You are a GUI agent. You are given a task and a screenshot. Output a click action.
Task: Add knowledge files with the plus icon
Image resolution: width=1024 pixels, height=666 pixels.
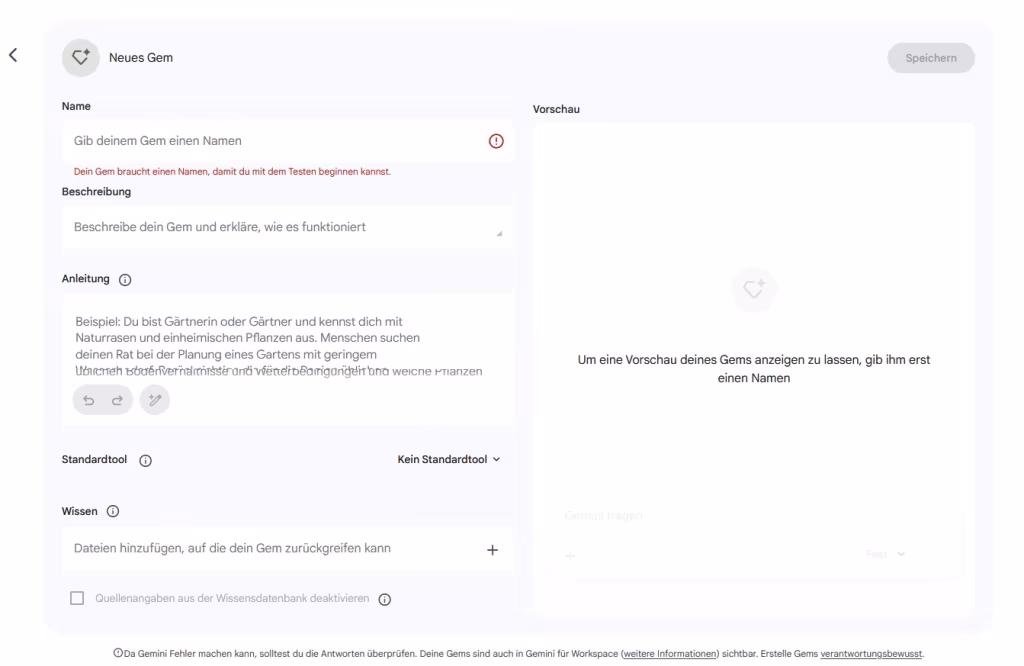click(492, 550)
